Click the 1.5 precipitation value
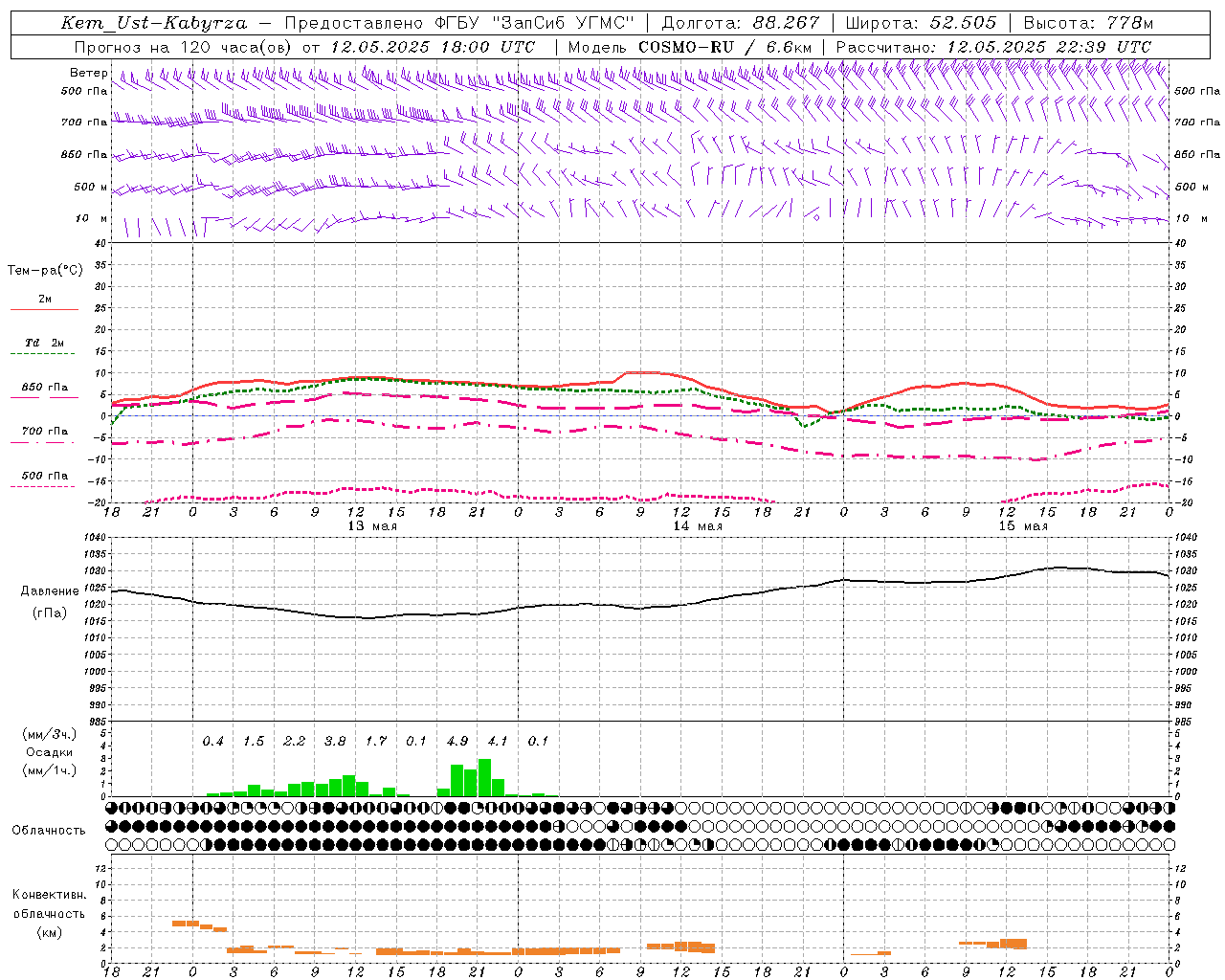Screen dimensions: 1225x980 [254, 741]
